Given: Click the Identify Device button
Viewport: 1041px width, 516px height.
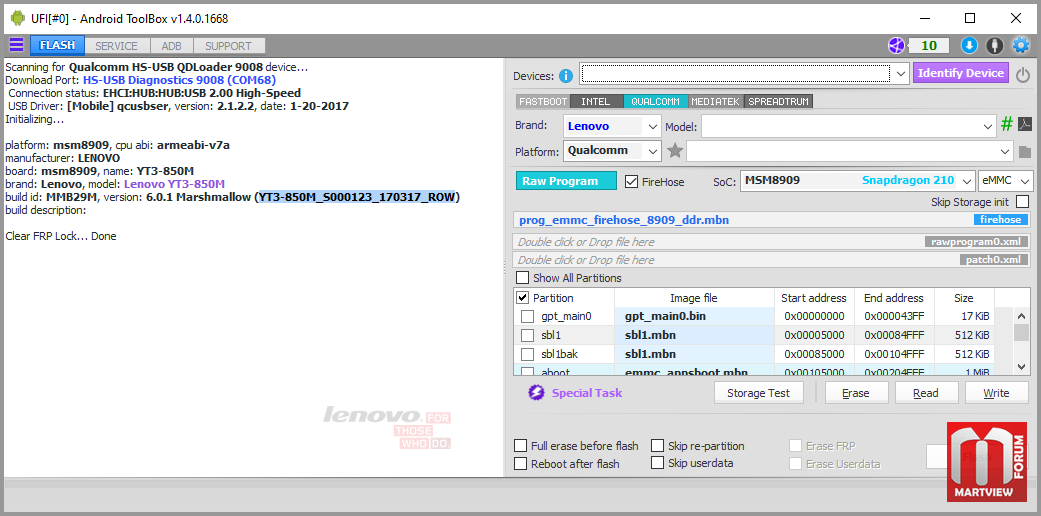Looking at the screenshot, I should coord(961,73).
